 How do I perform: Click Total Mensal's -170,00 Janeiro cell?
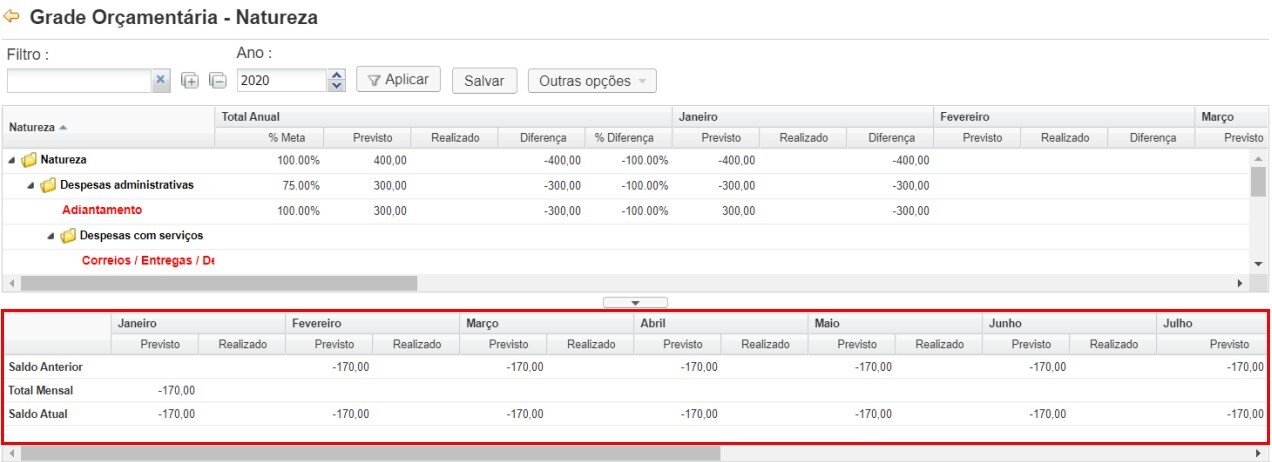(x=176, y=390)
